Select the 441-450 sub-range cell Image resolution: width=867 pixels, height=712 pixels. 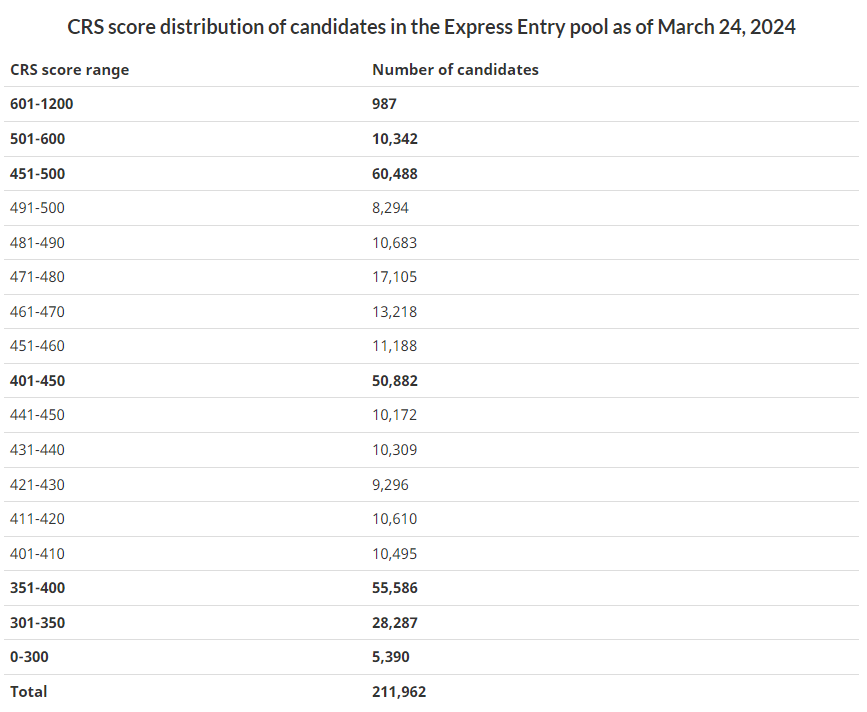pos(37,415)
